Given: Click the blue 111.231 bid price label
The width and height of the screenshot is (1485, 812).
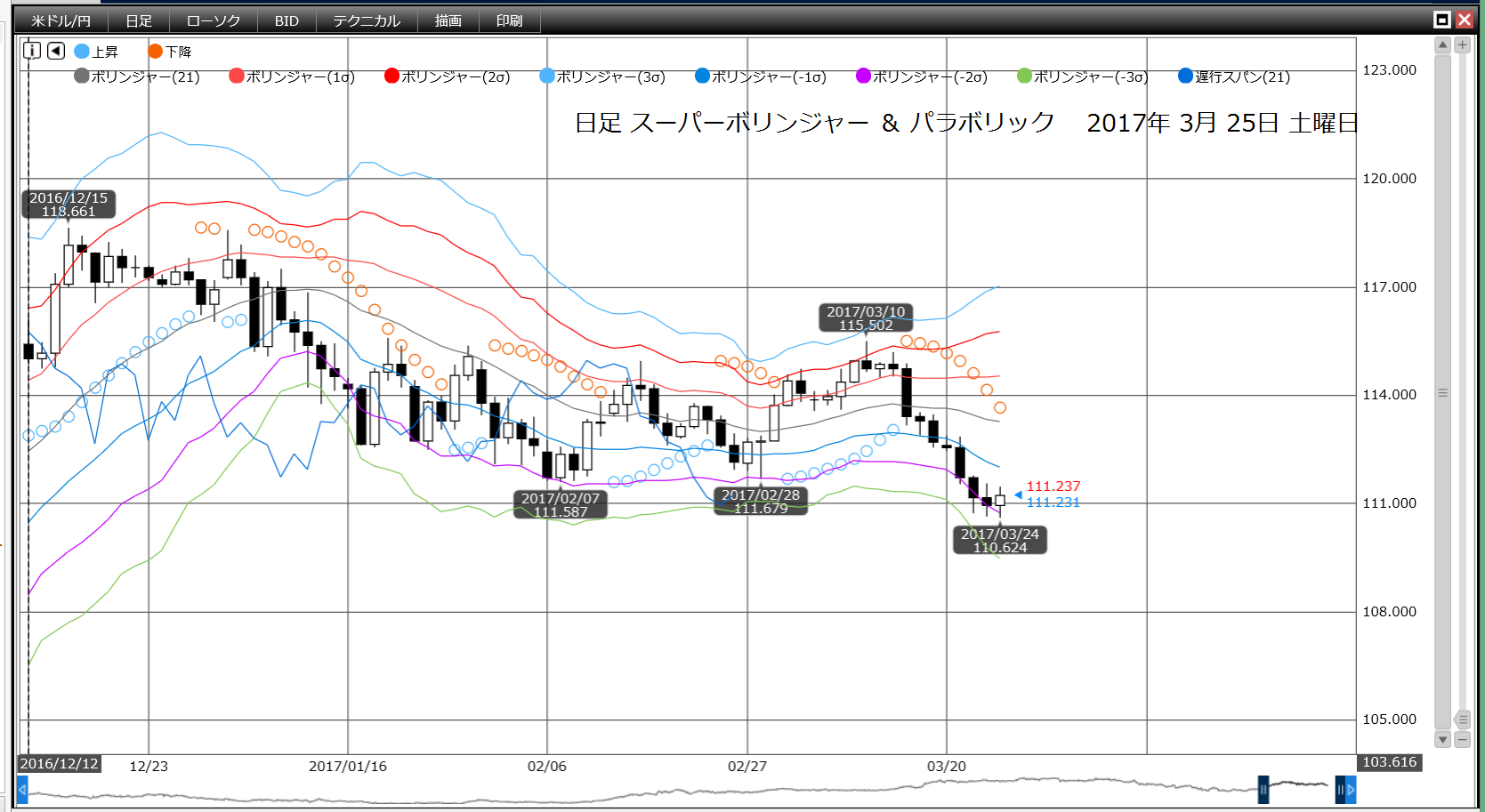Looking at the screenshot, I should click(1053, 502).
